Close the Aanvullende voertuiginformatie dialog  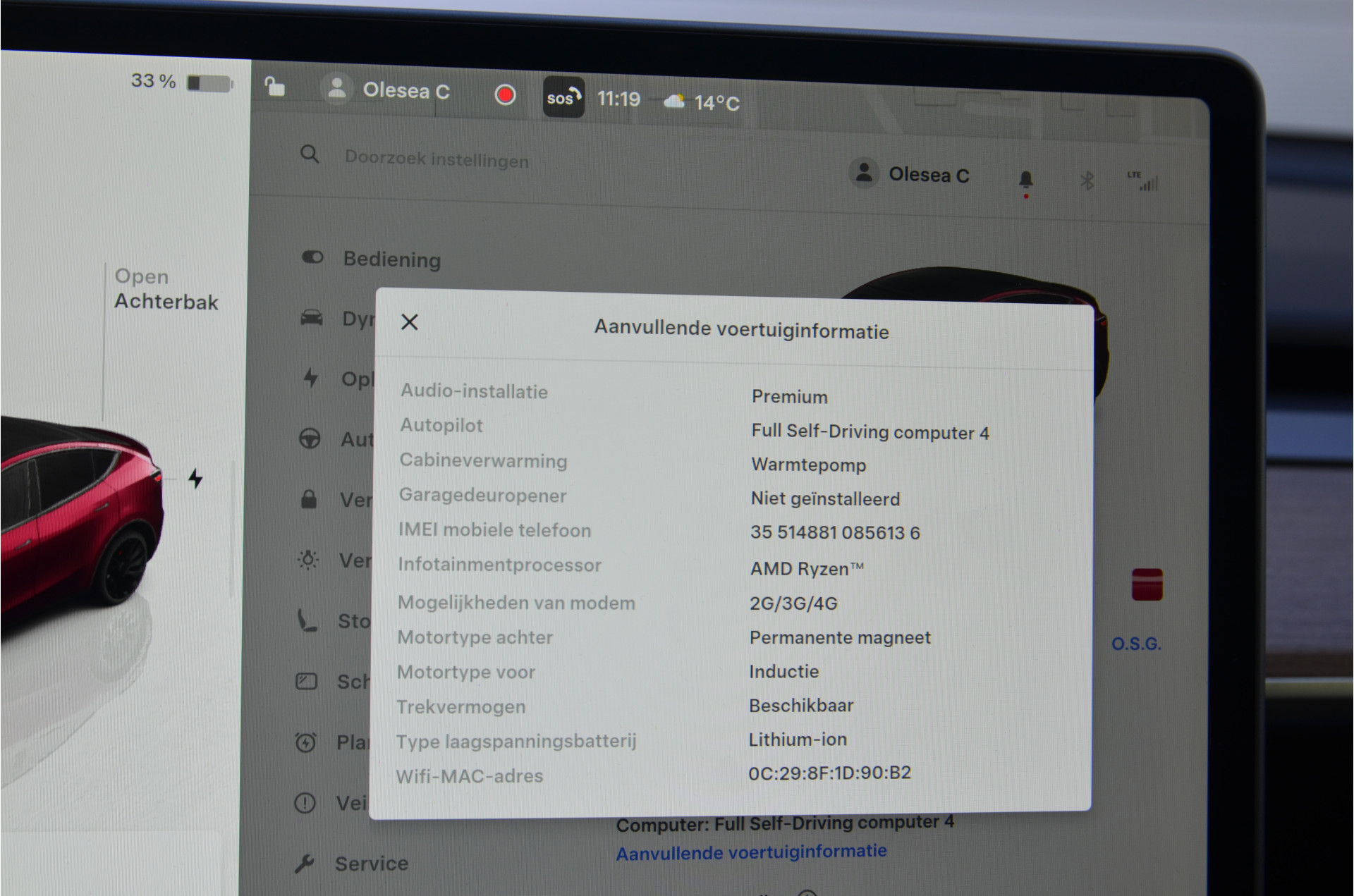point(409,322)
